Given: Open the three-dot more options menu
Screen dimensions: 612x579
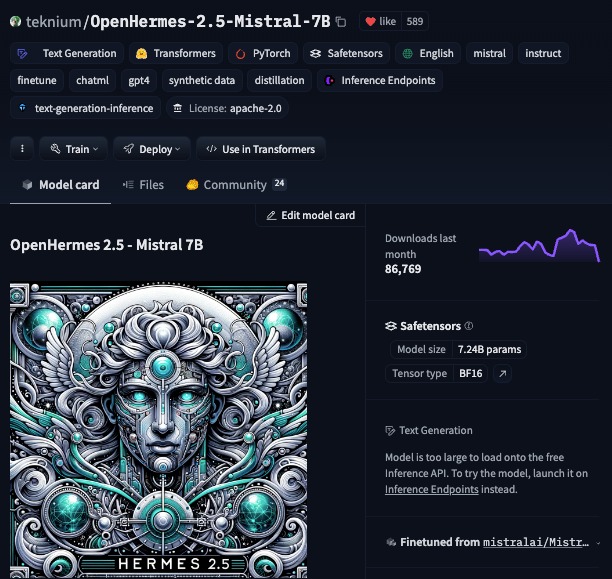Looking at the screenshot, I should (x=22, y=149).
